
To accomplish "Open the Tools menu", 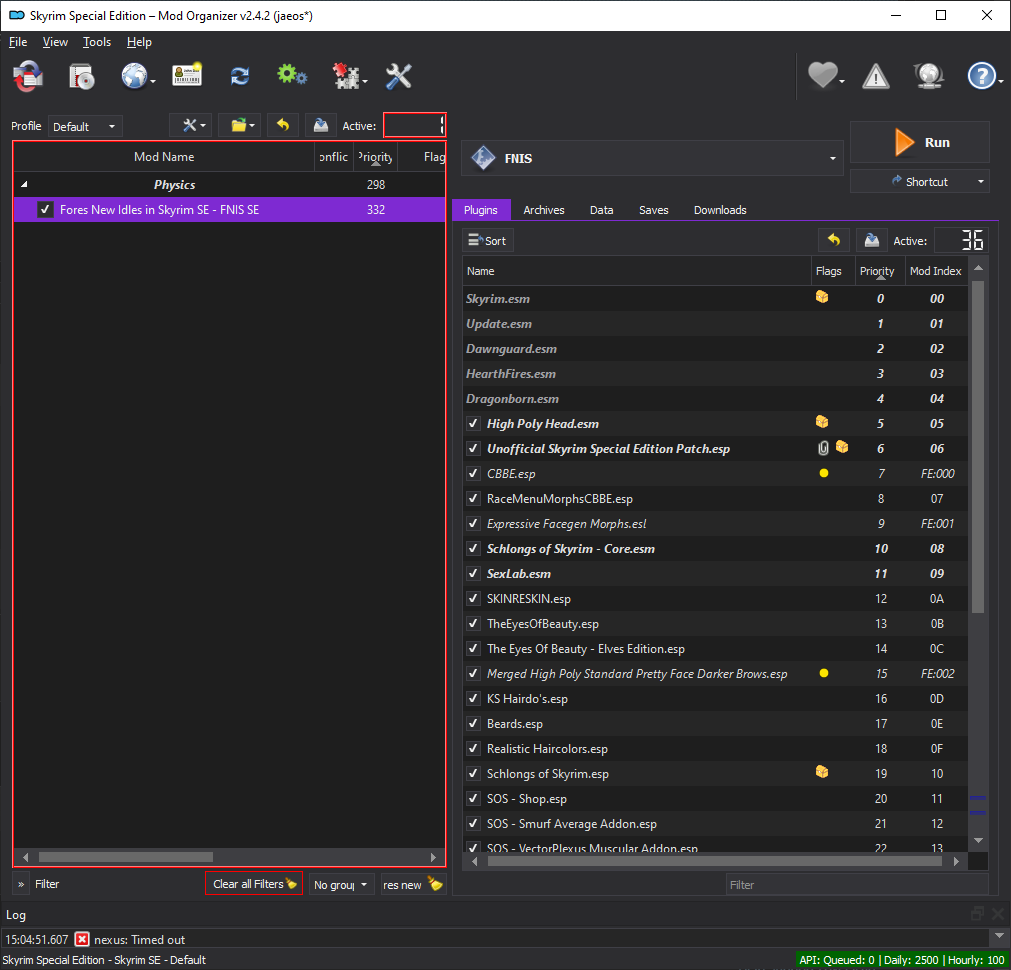I will click(x=97, y=42).
